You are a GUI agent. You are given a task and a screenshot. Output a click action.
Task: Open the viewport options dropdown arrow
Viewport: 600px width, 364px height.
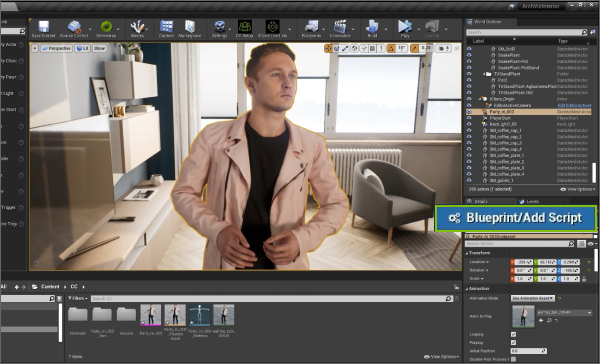[x=35, y=49]
